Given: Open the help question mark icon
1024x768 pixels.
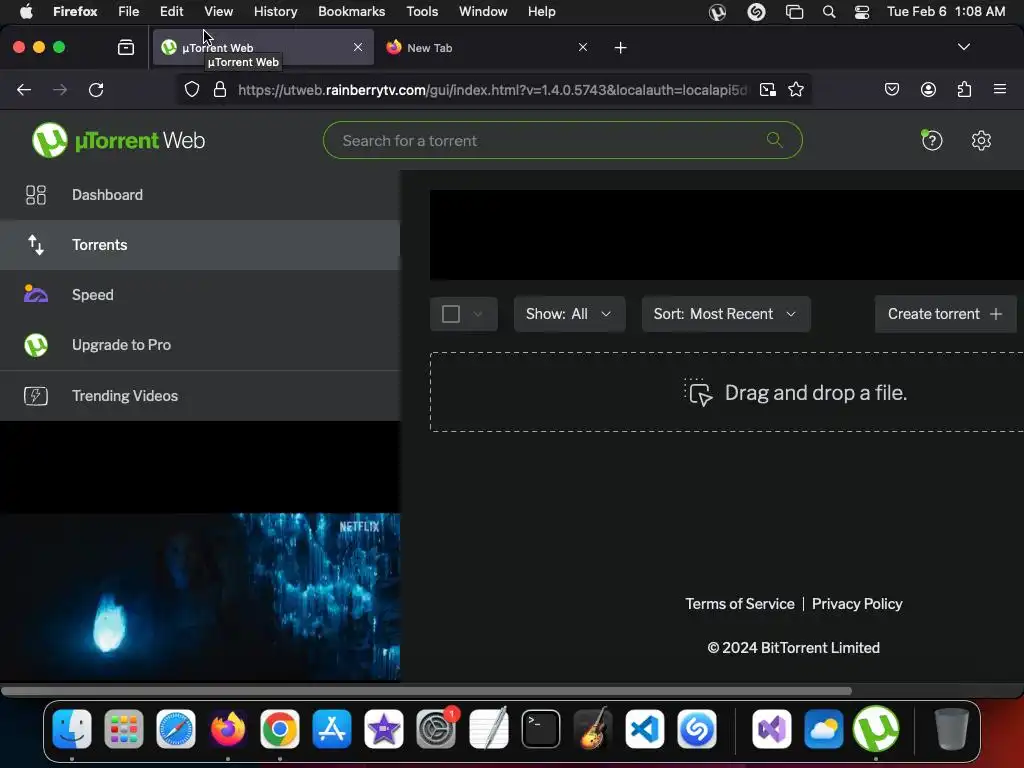Looking at the screenshot, I should click(x=932, y=140).
